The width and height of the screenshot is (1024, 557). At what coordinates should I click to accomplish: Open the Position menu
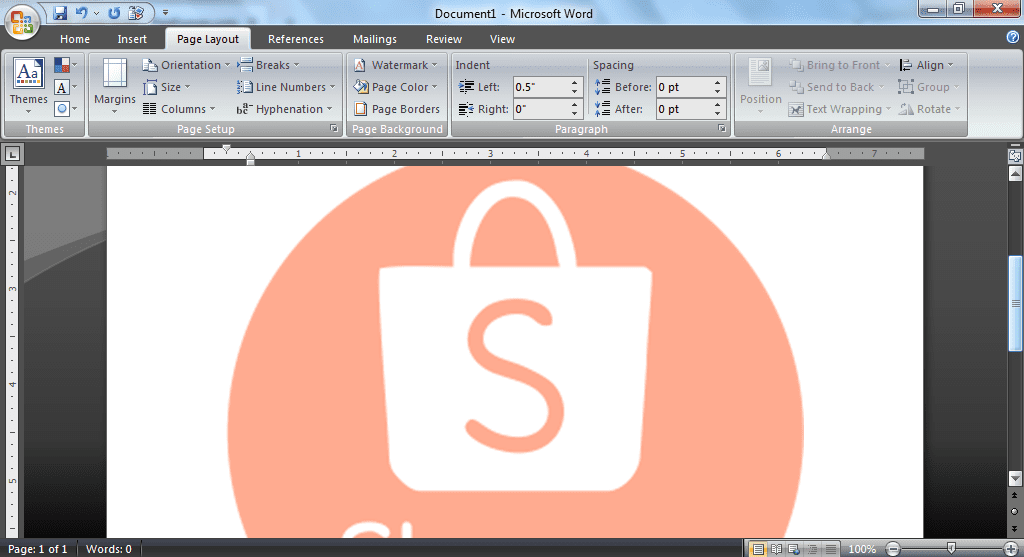[x=760, y=86]
